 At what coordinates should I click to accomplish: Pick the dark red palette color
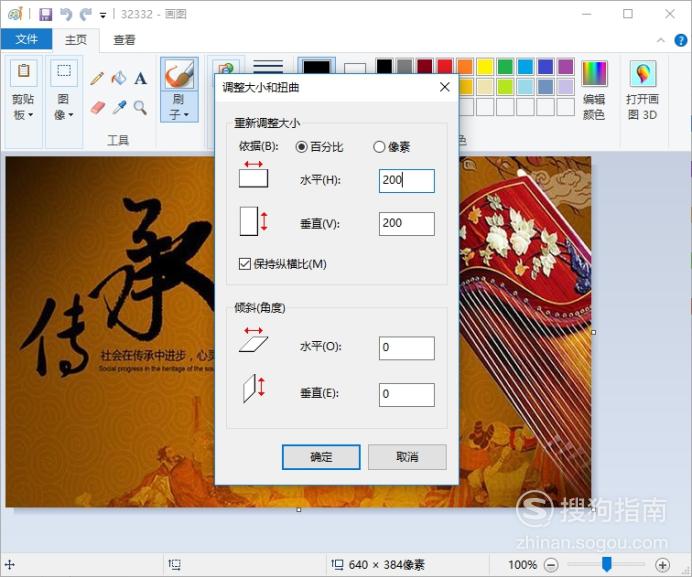pos(425,67)
